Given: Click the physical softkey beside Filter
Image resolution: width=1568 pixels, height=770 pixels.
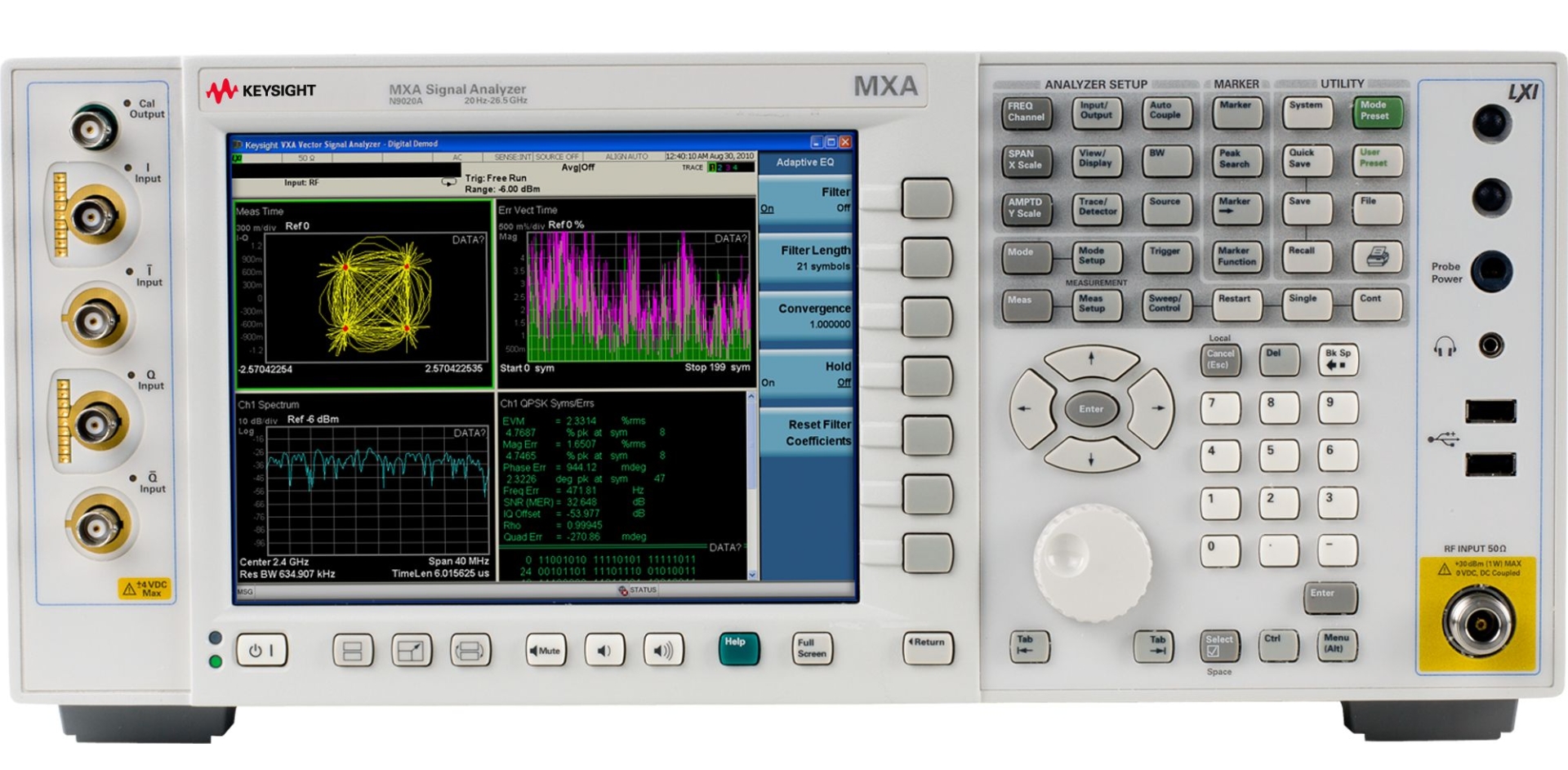Looking at the screenshot, I should pyautogui.click(x=927, y=199).
